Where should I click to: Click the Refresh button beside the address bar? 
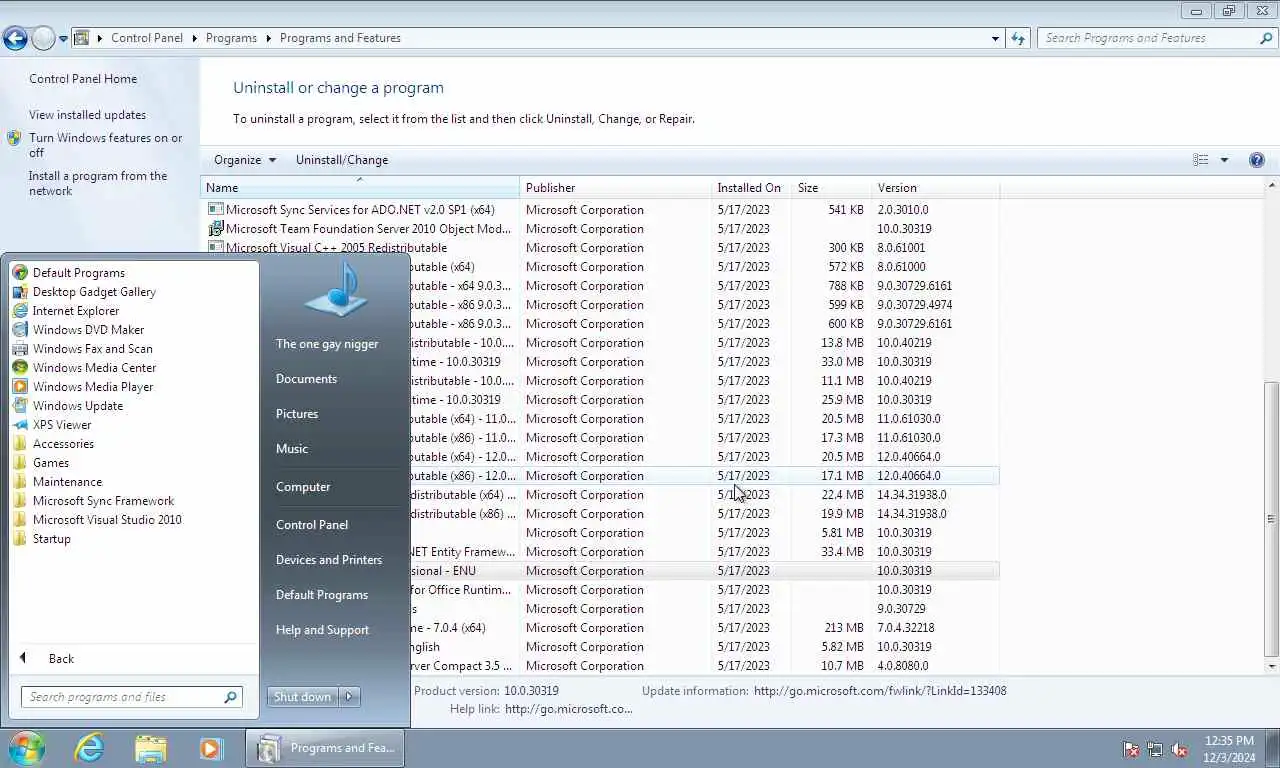pos(1018,38)
